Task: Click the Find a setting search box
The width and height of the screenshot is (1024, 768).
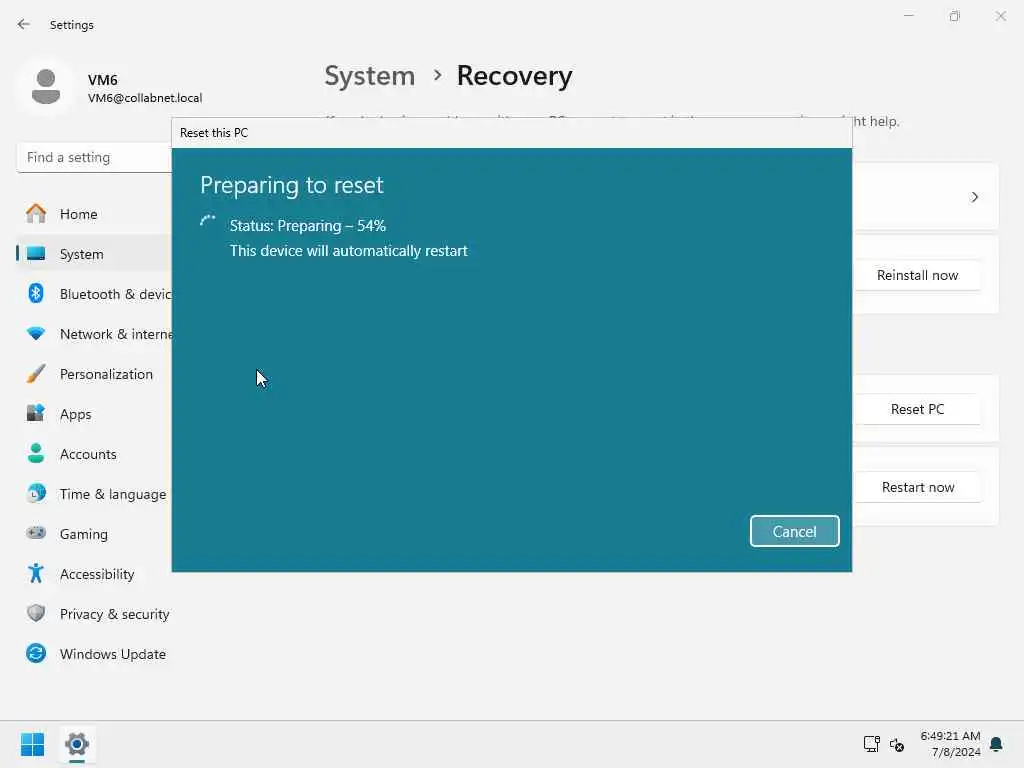Action: coord(95,157)
